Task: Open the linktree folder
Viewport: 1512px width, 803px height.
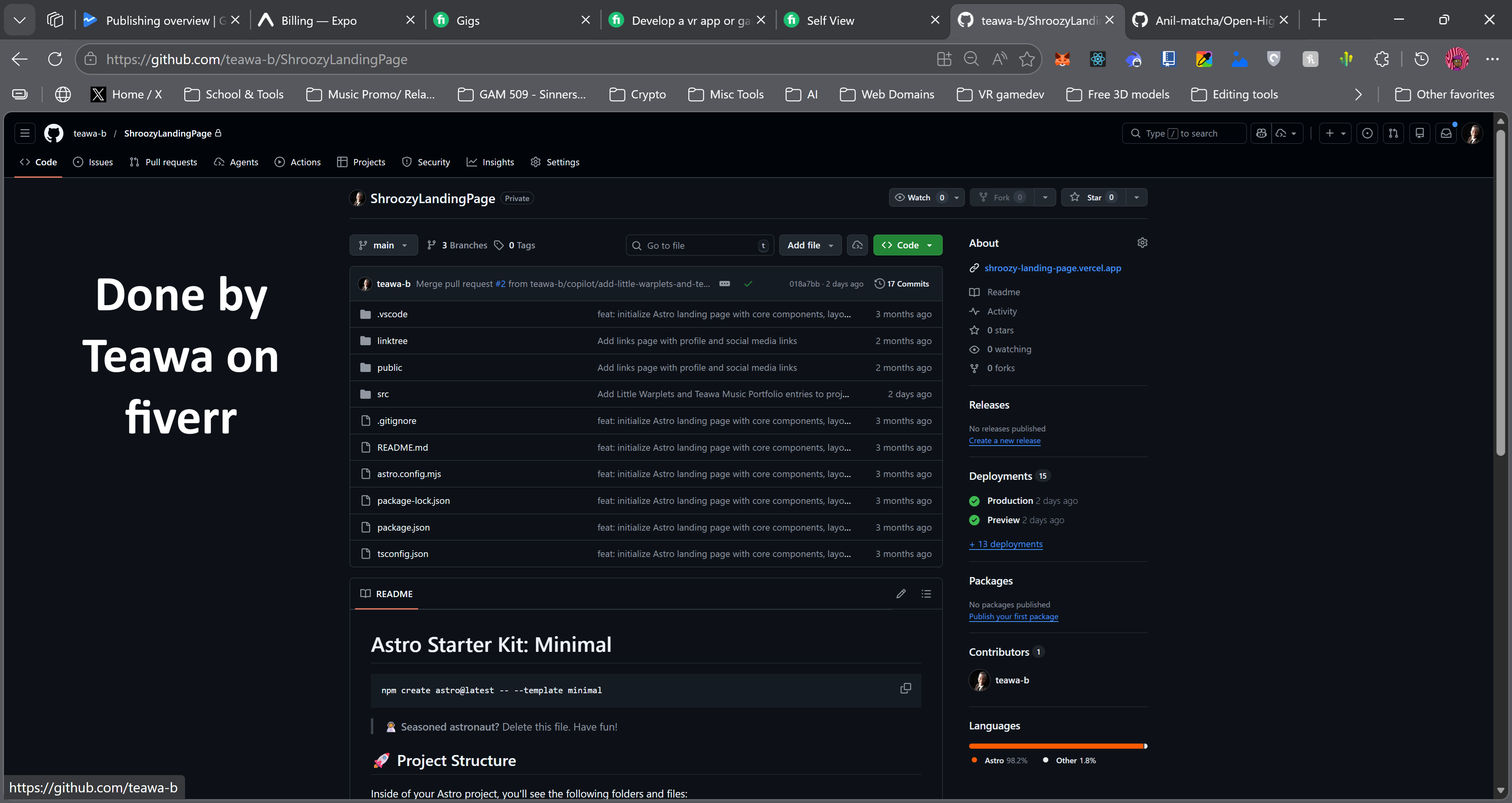Action: 392,340
